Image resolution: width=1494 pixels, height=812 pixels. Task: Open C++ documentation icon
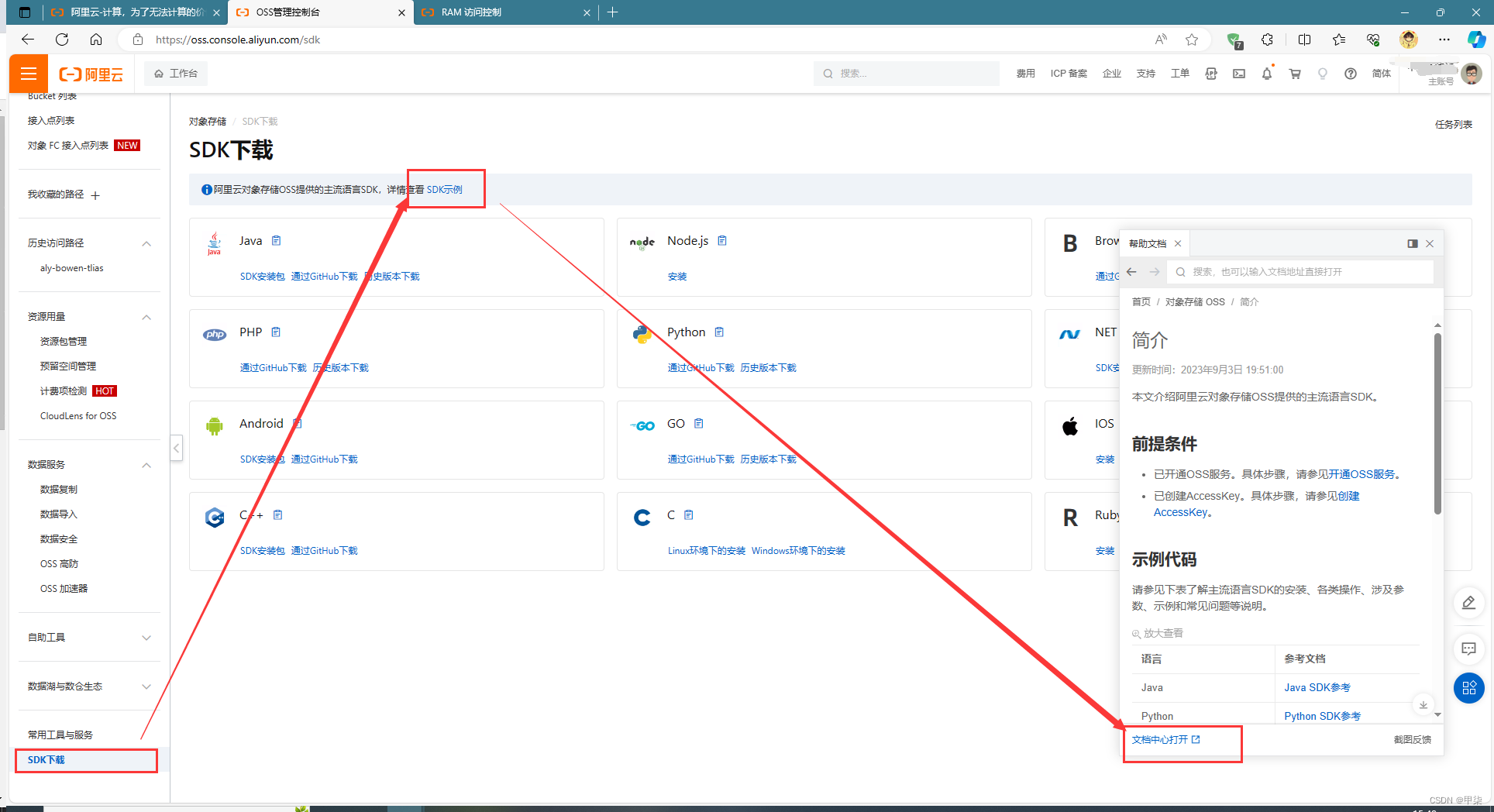(x=278, y=515)
